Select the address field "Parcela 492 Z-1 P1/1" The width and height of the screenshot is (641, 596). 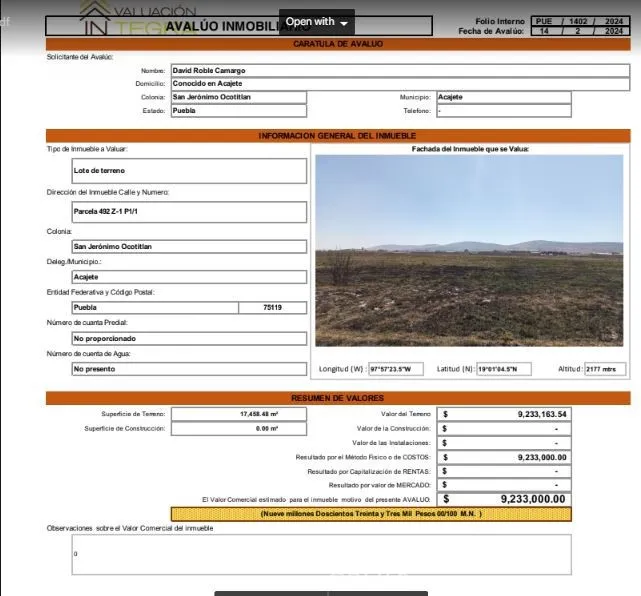point(189,212)
